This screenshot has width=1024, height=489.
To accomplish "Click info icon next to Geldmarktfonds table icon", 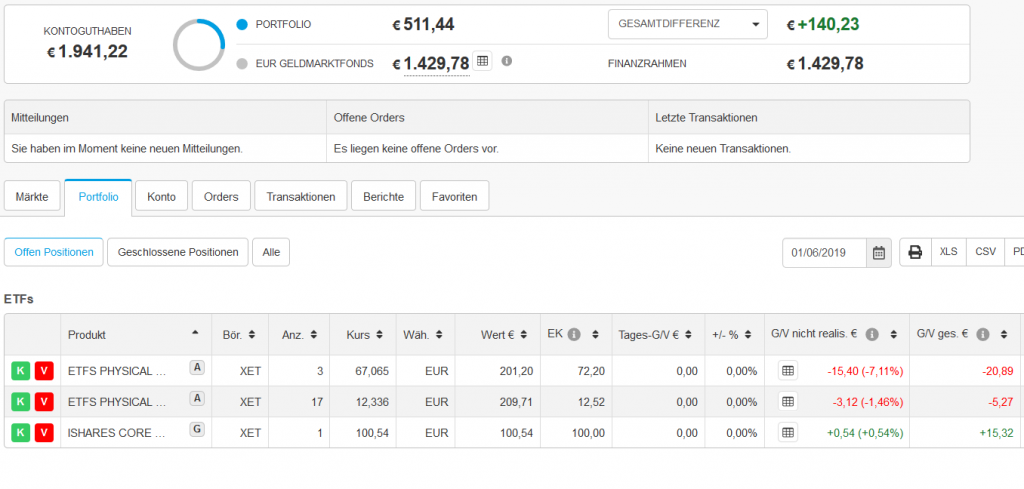I will [506, 61].
